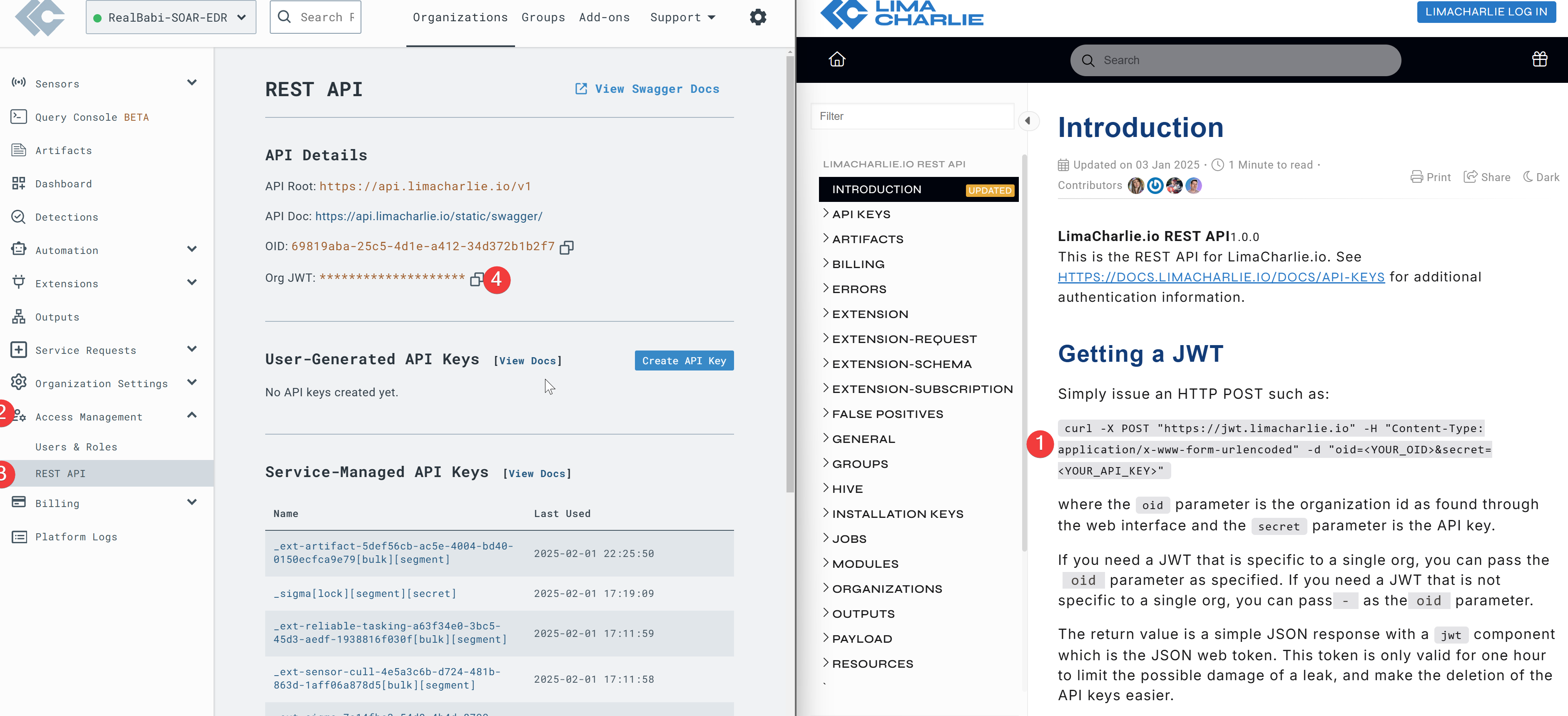
Task: Expand the EXTENSION-REQUEST docs category
Action: click(x=826, y=338)
